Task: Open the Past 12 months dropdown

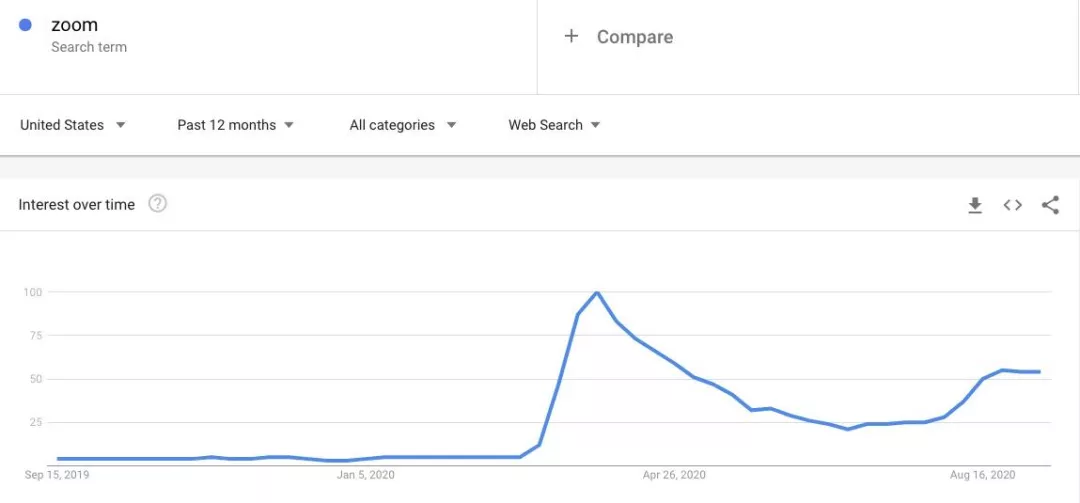Action: 236,125
